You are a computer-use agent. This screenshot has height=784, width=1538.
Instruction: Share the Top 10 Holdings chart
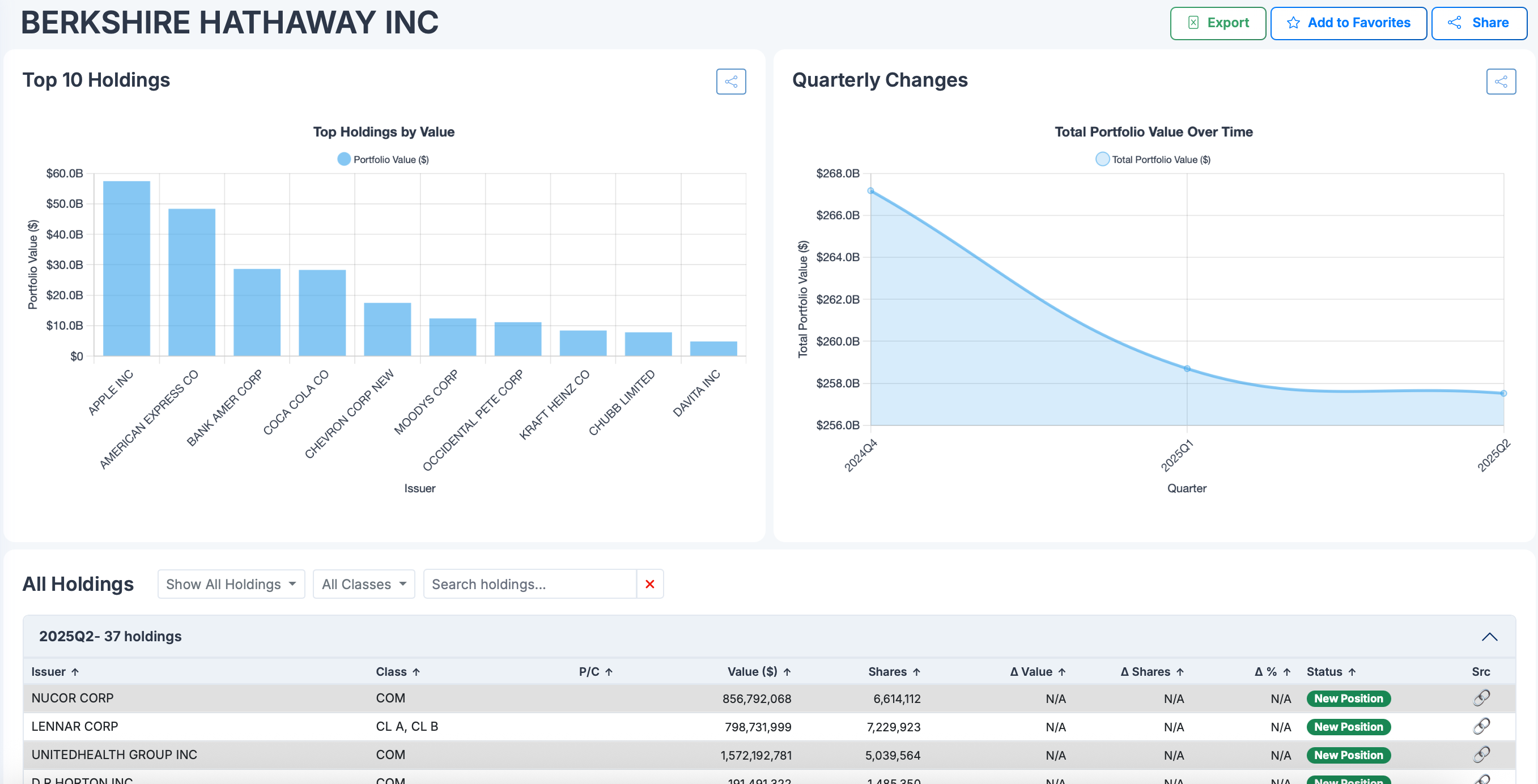[x=731, y=82]
